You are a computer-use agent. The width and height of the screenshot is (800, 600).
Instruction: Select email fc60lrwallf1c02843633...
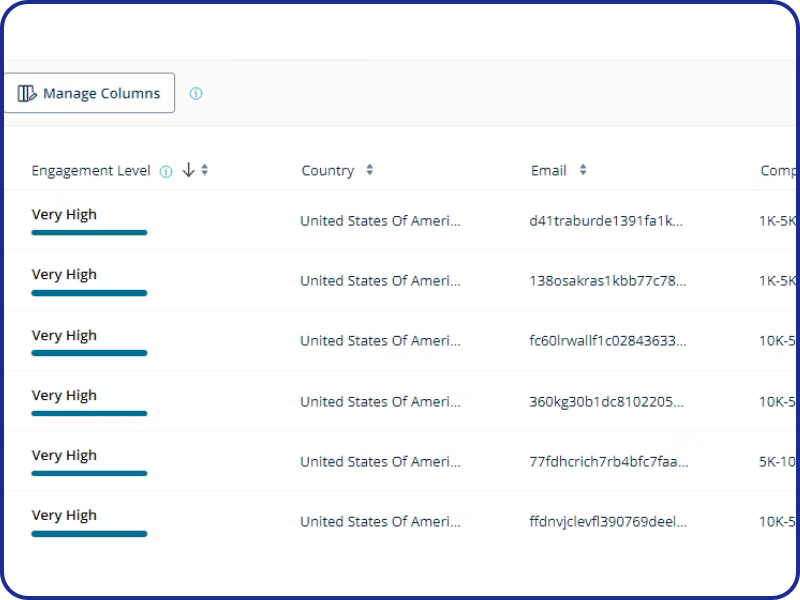pyautogui.click(x=608, y=340)
